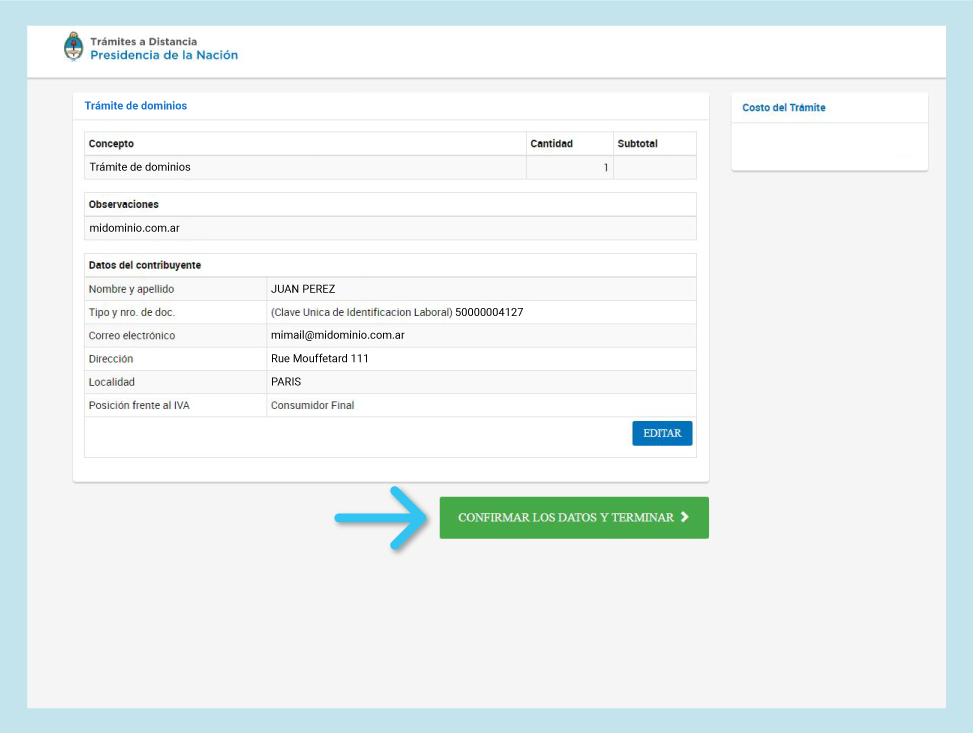Click the email mimail@midominio.com.ar

pyautogui.click(x=337, y=335)
